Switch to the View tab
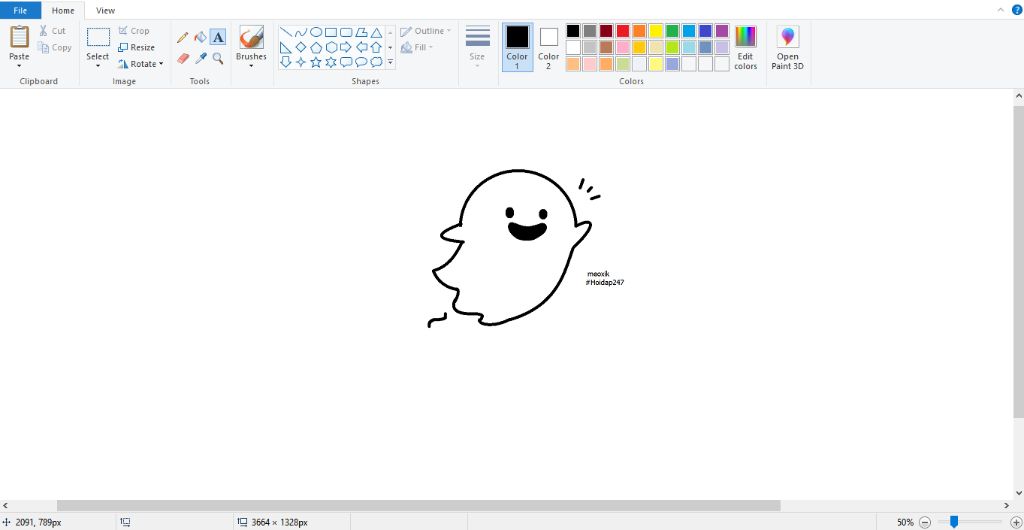Screen dimensions: 1024x530 [105, 10]
